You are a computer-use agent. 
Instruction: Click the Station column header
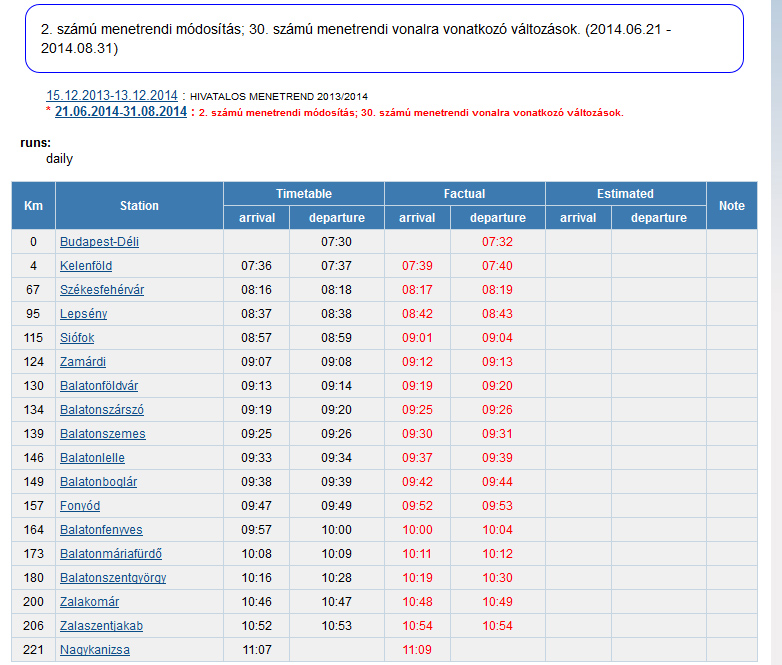139,206
